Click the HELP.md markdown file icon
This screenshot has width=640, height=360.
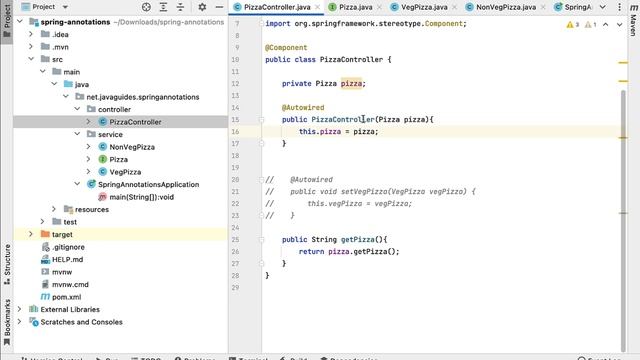click(x=45, y=260)
